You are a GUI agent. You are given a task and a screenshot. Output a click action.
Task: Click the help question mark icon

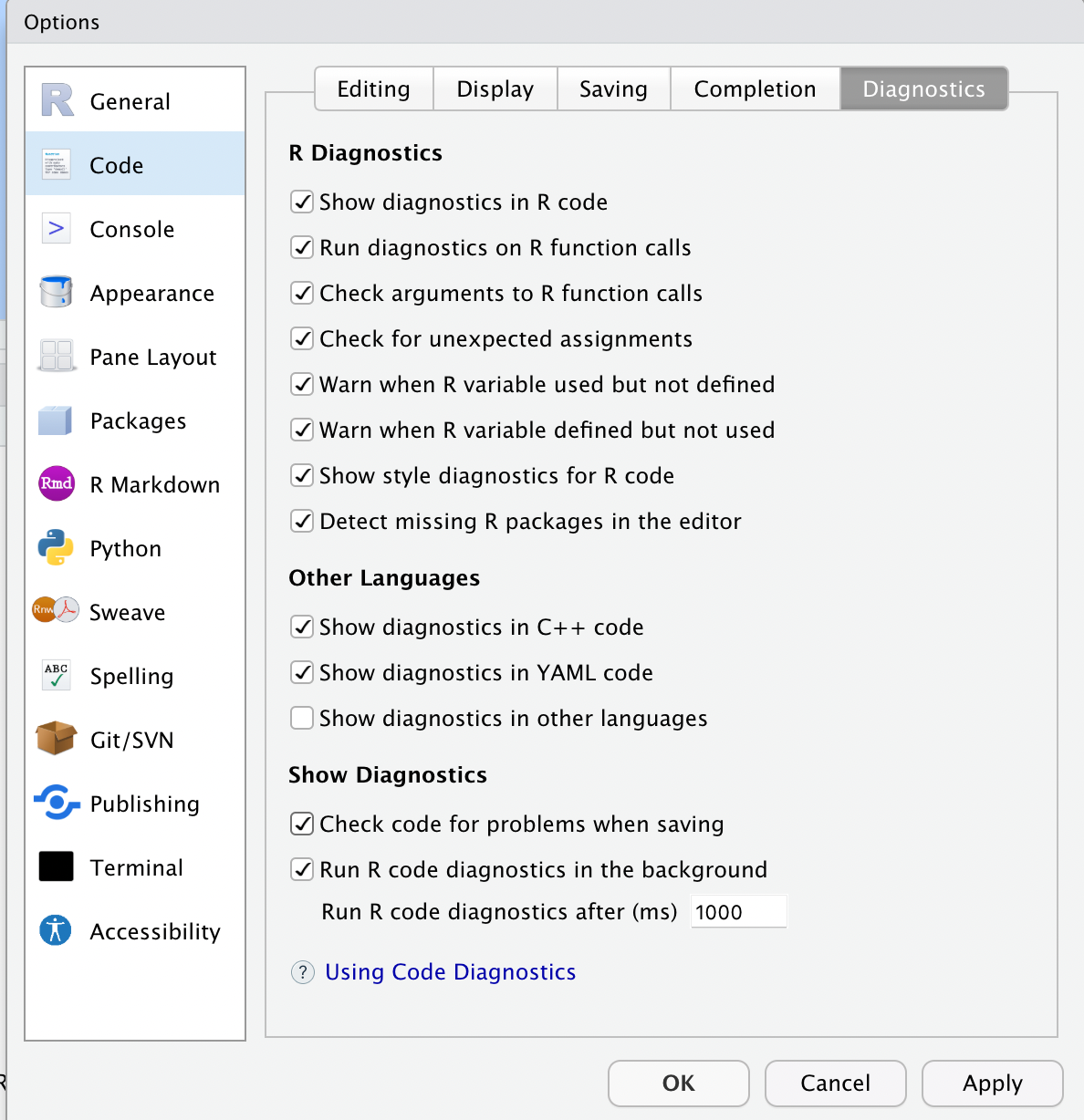pos(302,972)
